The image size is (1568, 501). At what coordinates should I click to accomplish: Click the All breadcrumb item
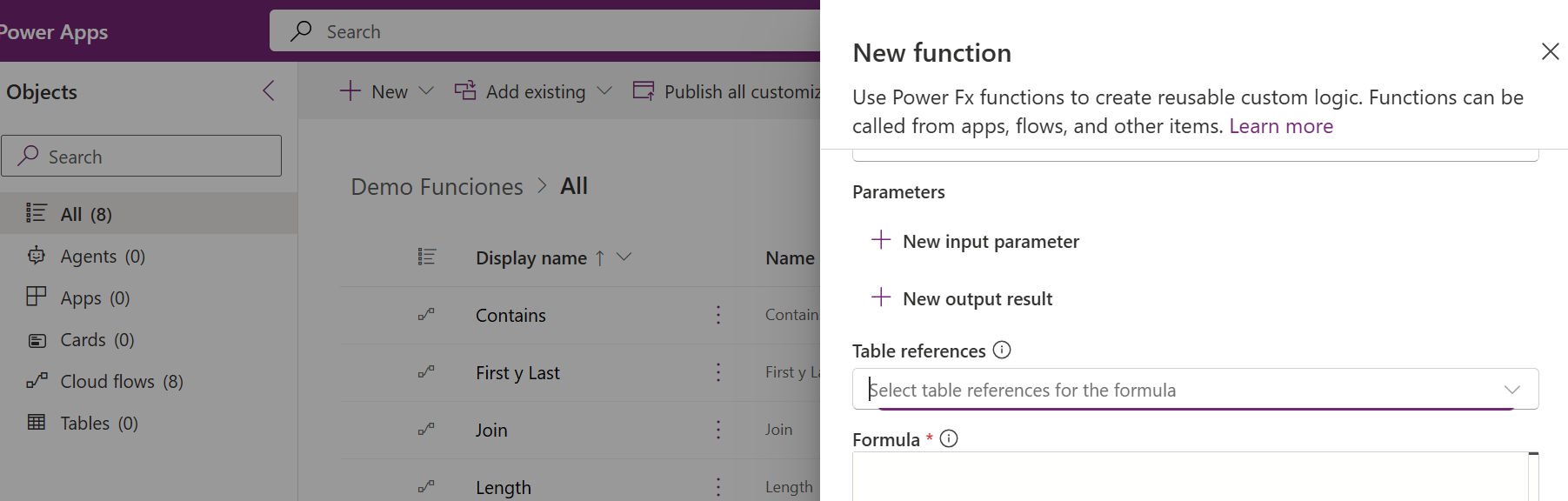[x=574, y=186]
